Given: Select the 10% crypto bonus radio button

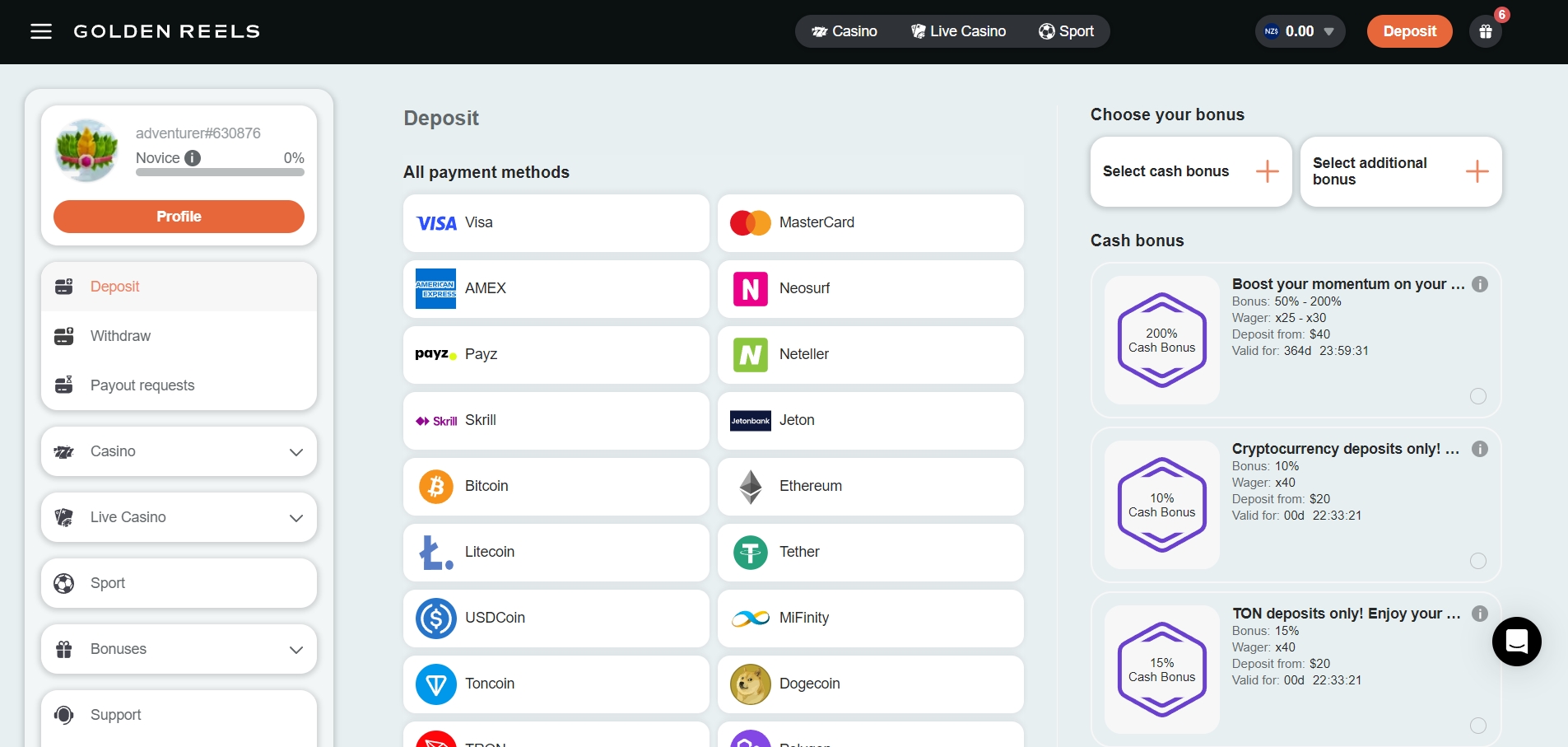Looking at the screenshot, I should point(1477,561).
